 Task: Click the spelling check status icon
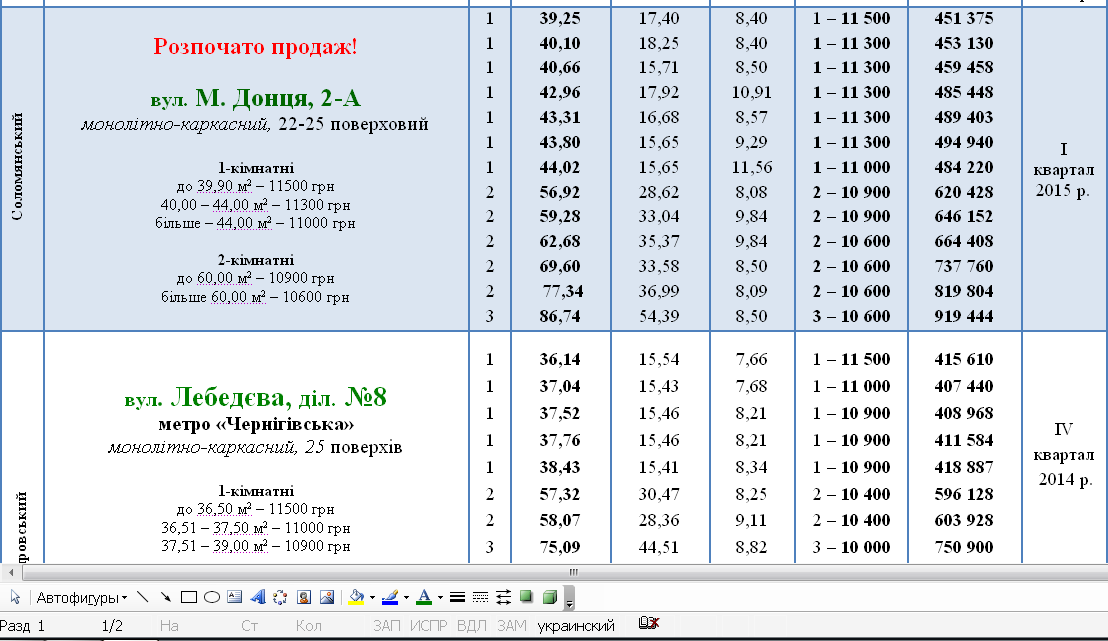[648, 623]
